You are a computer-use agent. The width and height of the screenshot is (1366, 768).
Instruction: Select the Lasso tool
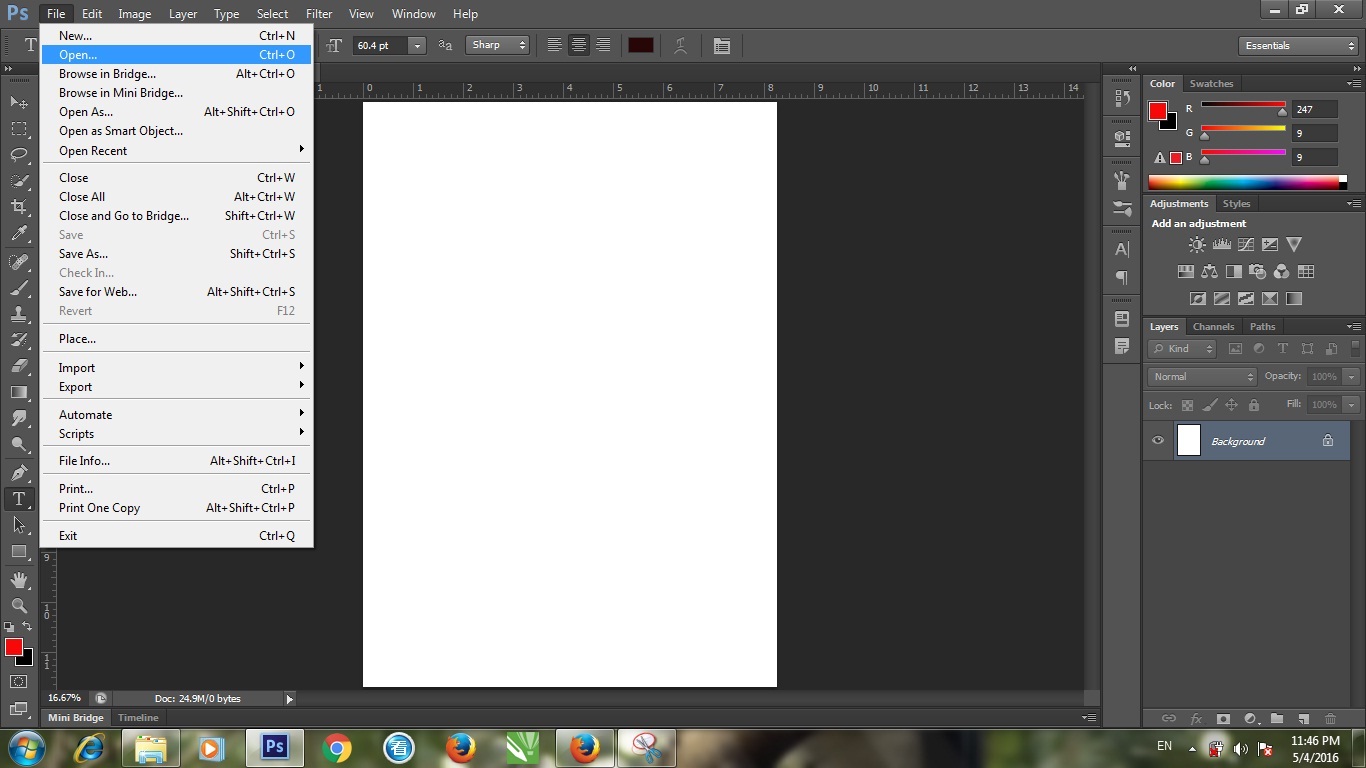(x=19, y=155)
